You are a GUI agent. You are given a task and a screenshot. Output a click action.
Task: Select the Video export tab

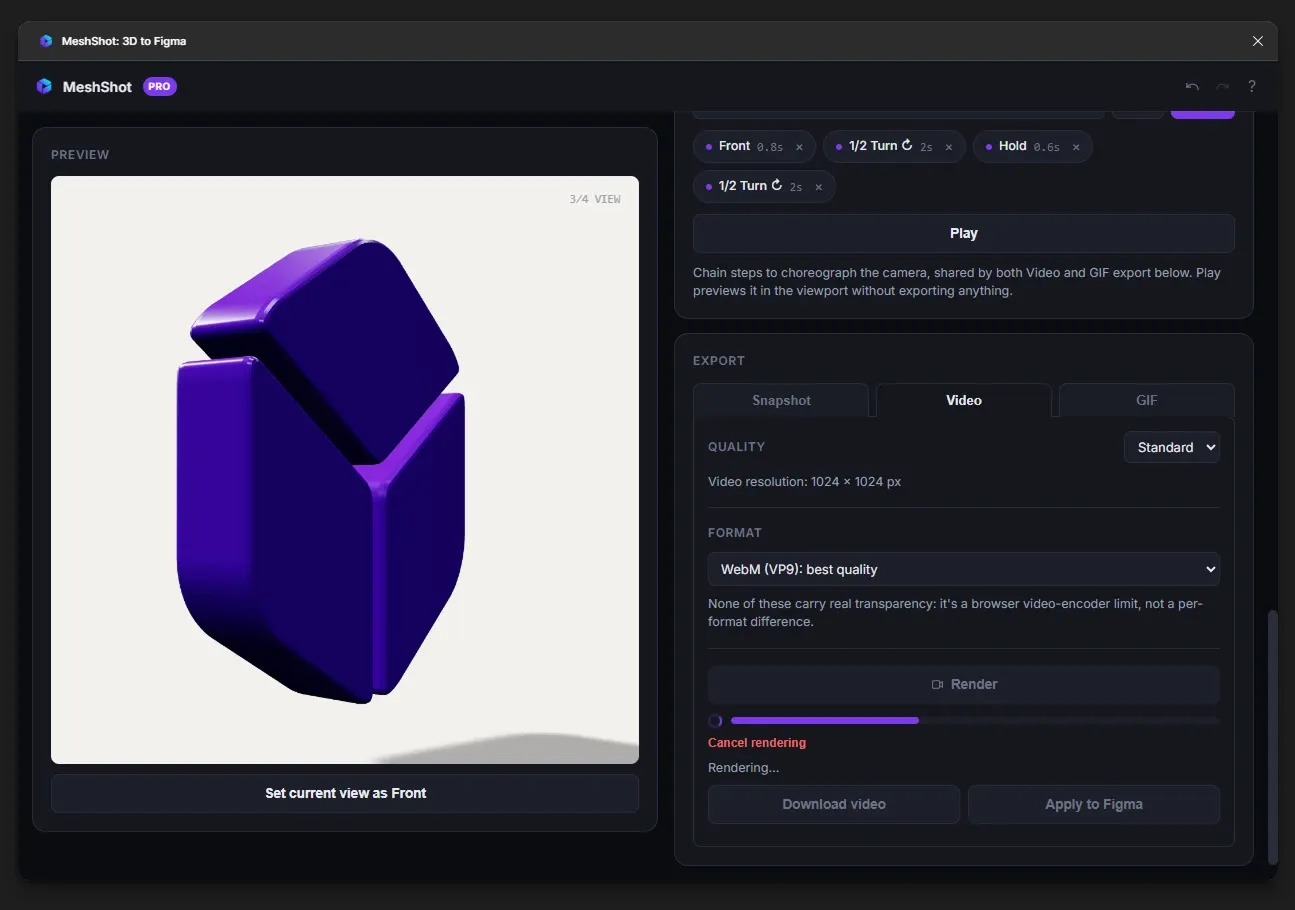964,400
